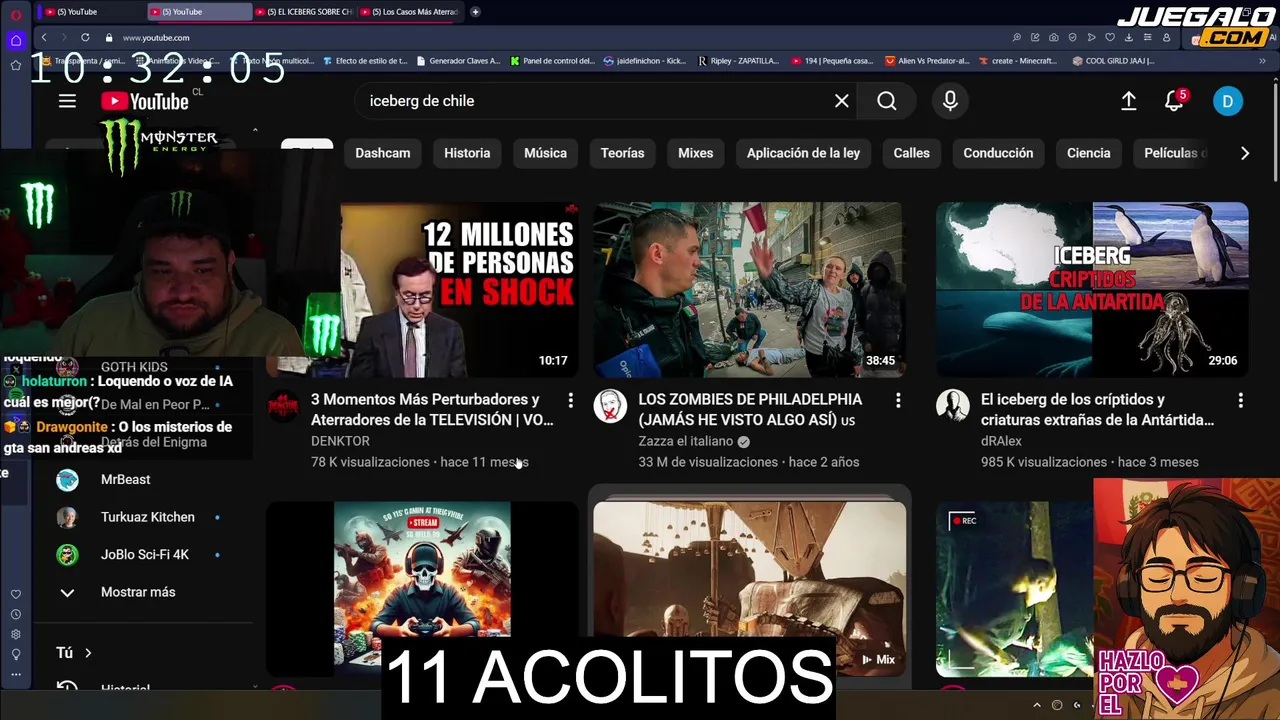
Task: Start voice search with the microphone
Action: 950,101
